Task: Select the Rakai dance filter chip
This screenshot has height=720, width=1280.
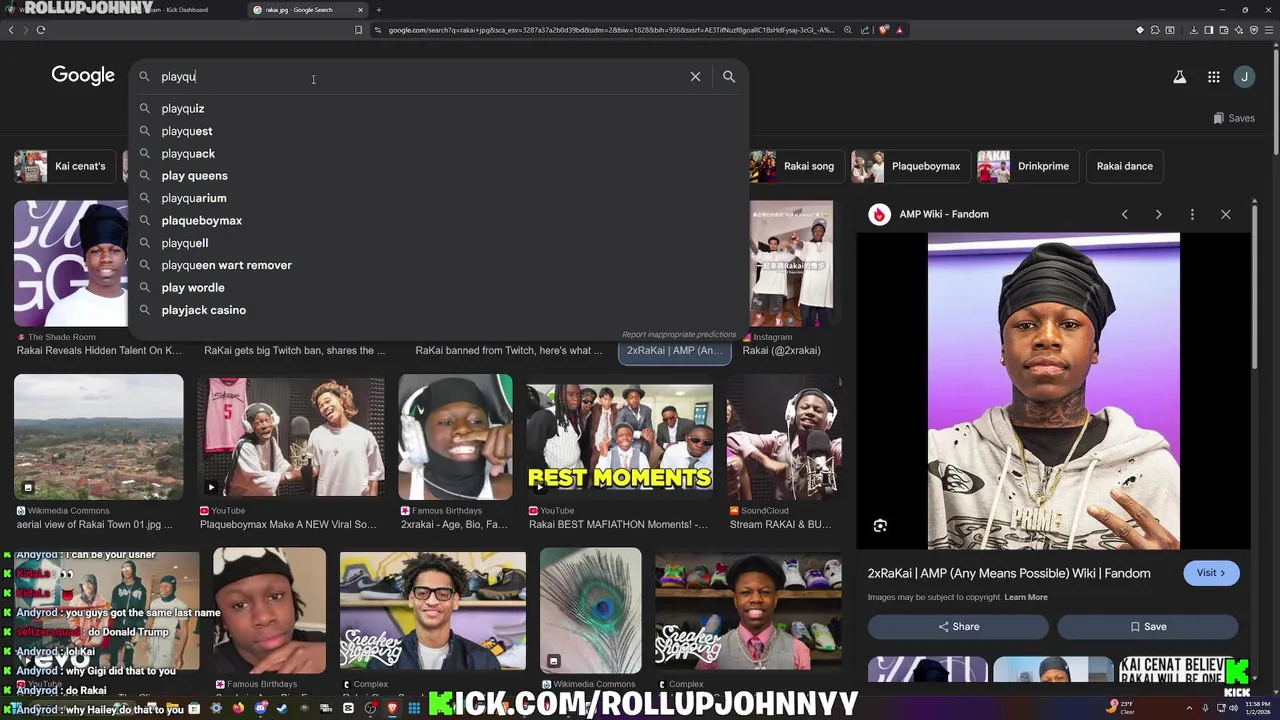Action: pos(1125,166)
